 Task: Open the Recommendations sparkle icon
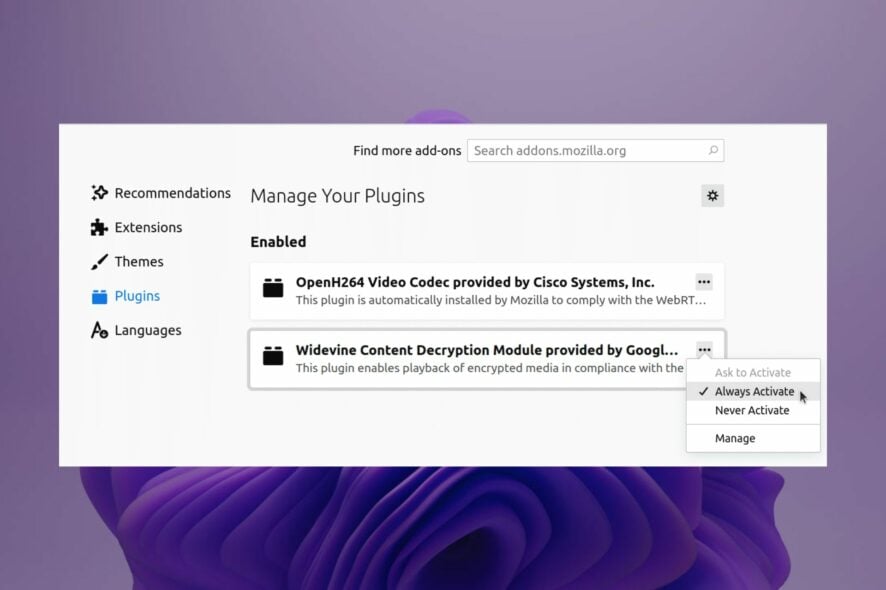99,193
